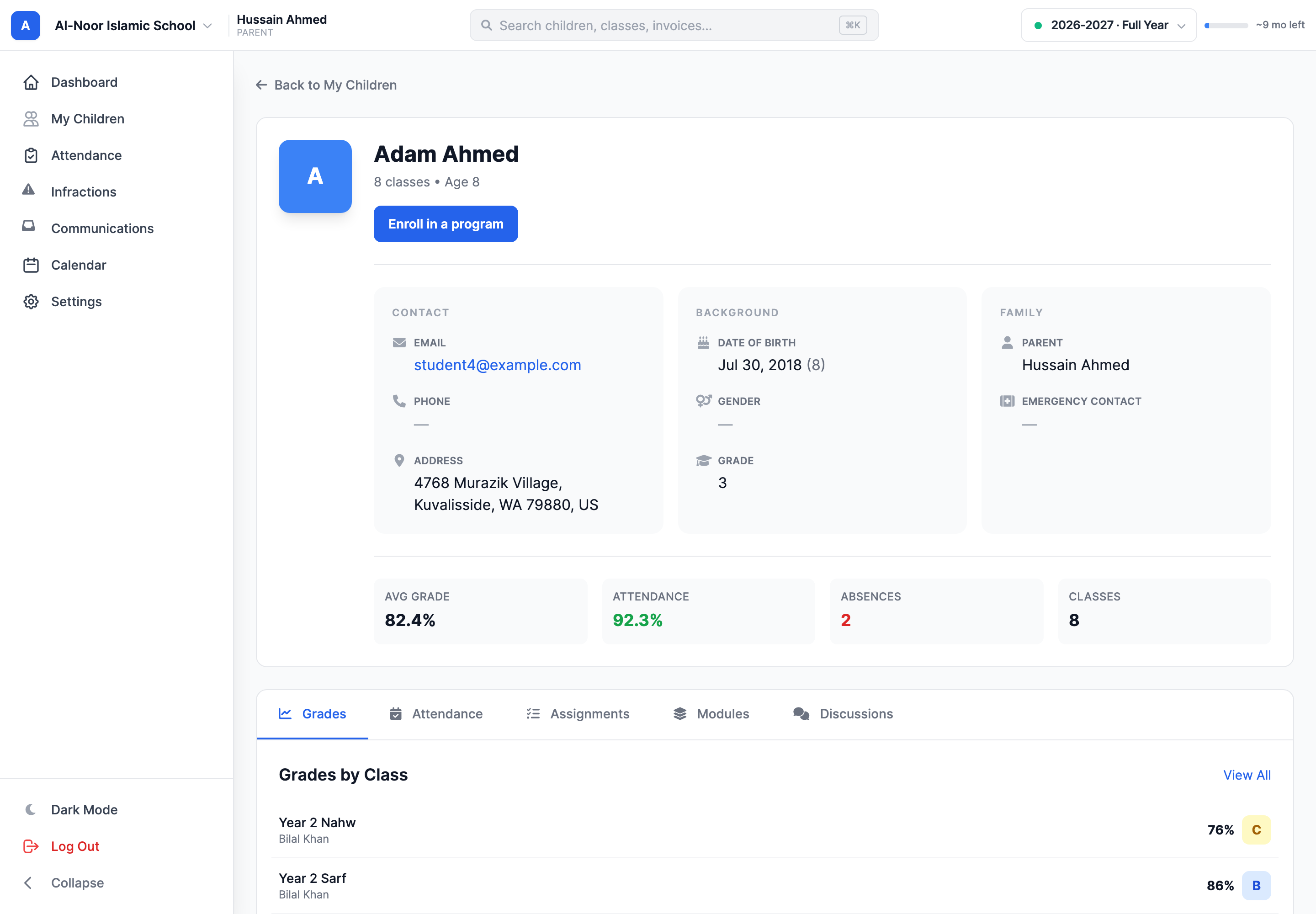Toggle Dark Mode
The height and width of the screenshot is (914, 1316).
(116, 810)
